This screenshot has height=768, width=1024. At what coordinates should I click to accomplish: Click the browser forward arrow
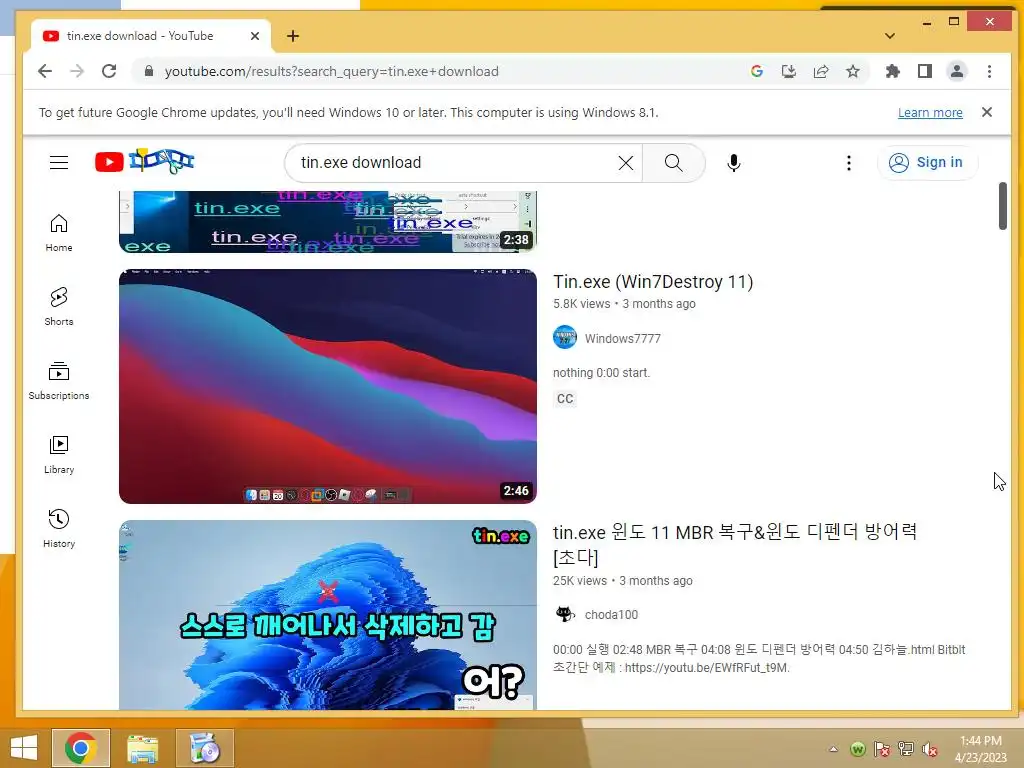click(77, 71)
